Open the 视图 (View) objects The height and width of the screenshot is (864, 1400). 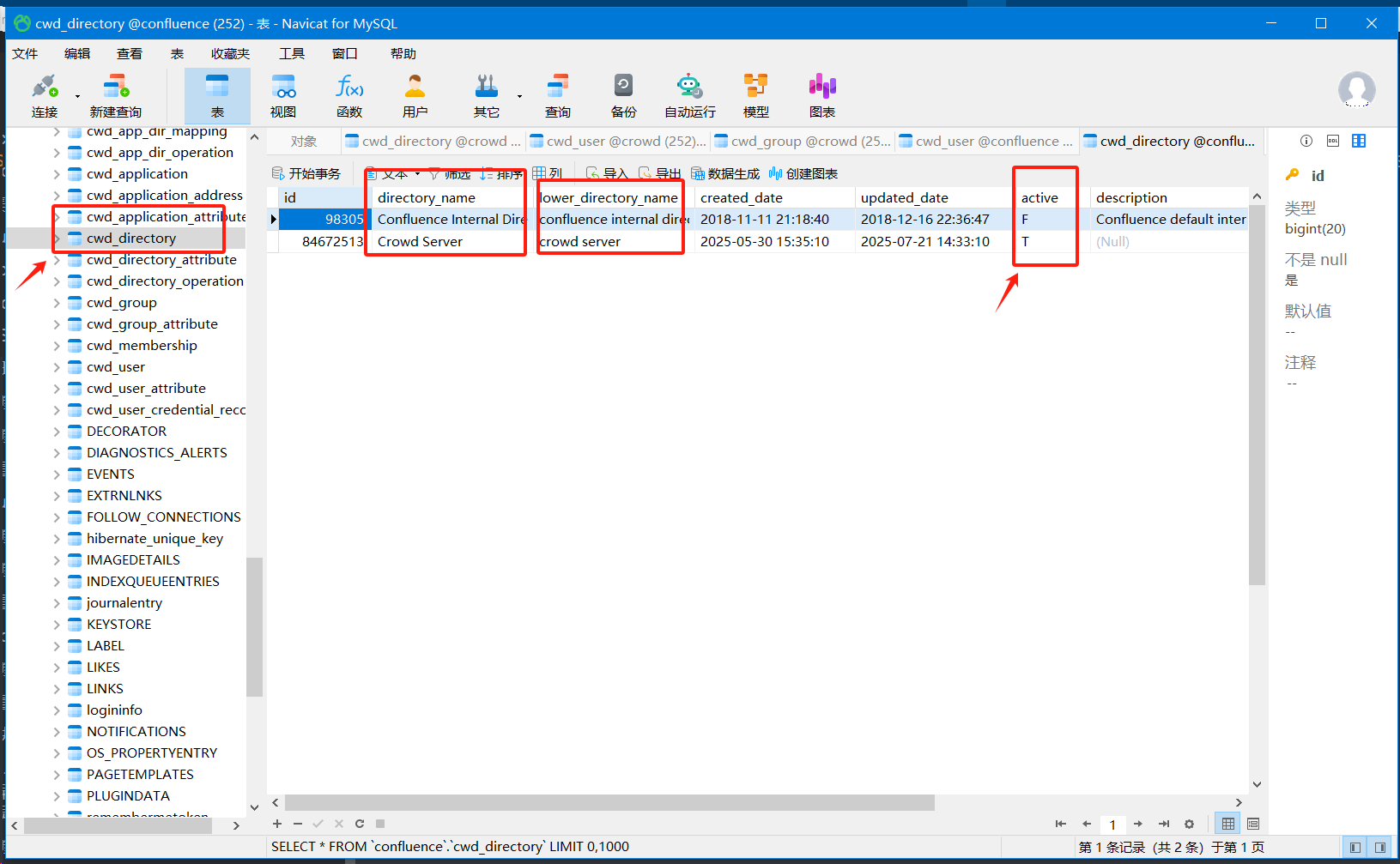click(283, 95)
